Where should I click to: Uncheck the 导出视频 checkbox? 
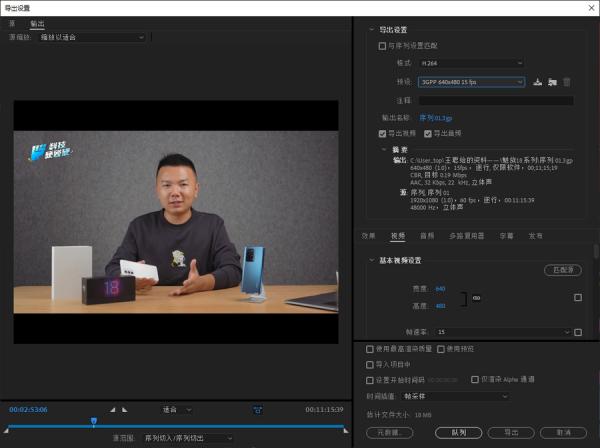point(382,132)
